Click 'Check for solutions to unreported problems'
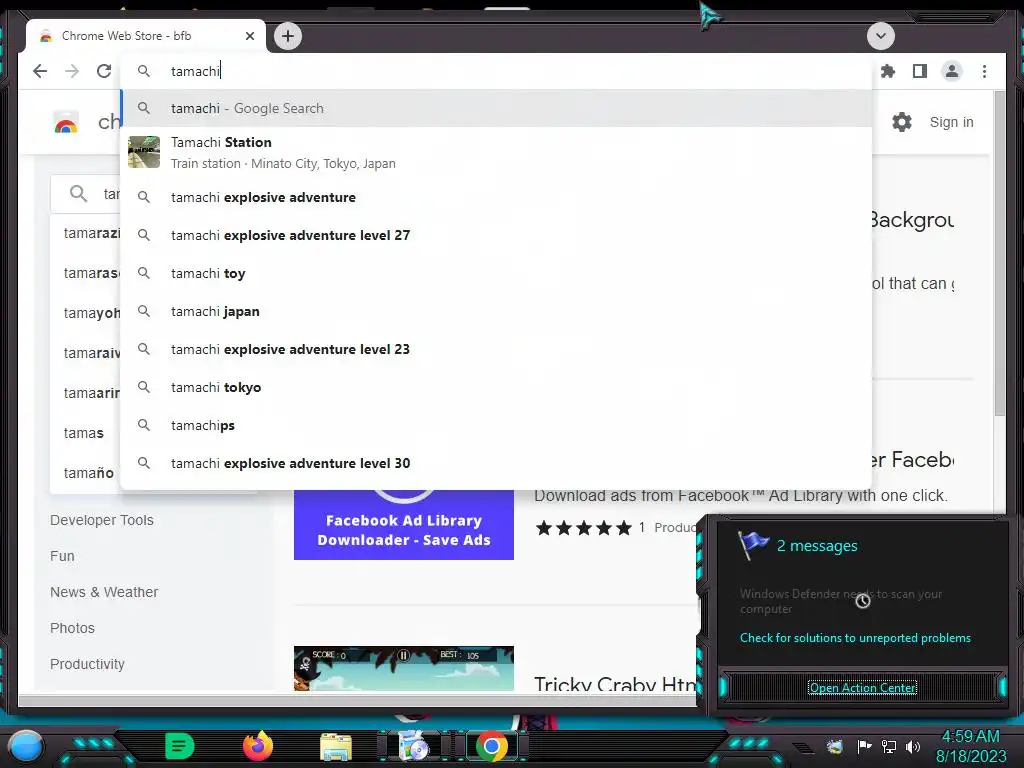The image size is (1024, 768). pyautogui.click(x=855, y=638)
